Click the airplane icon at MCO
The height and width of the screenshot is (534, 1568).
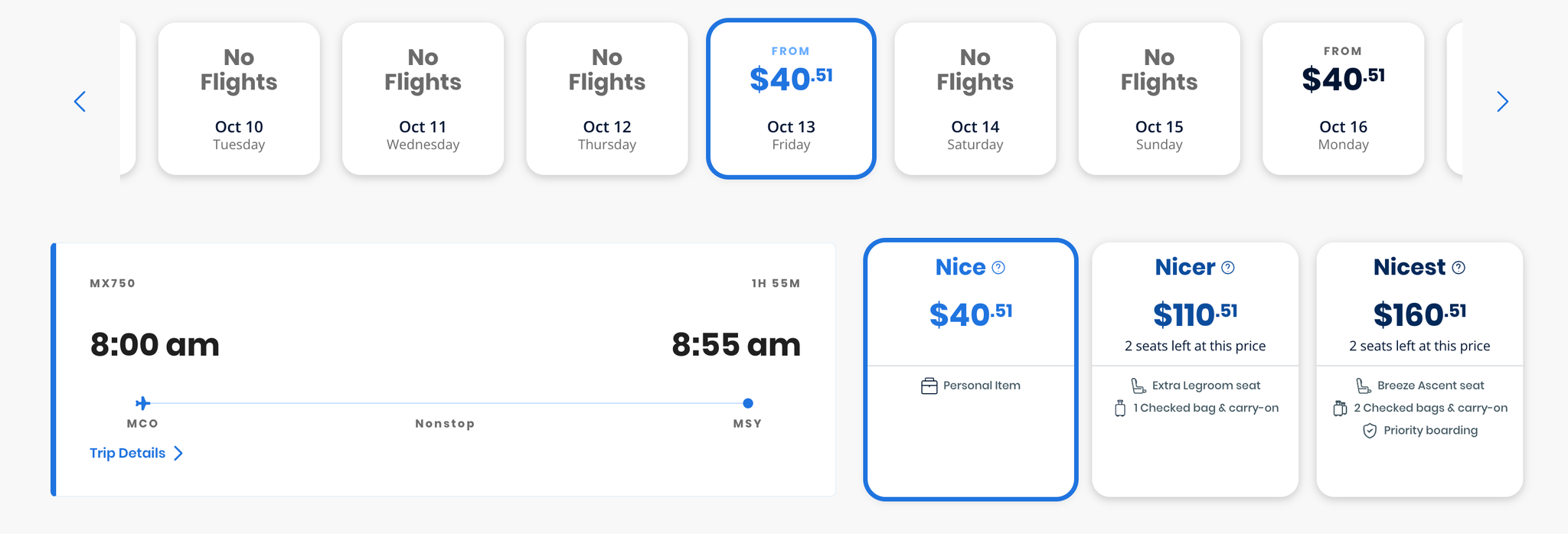point(142,403)
